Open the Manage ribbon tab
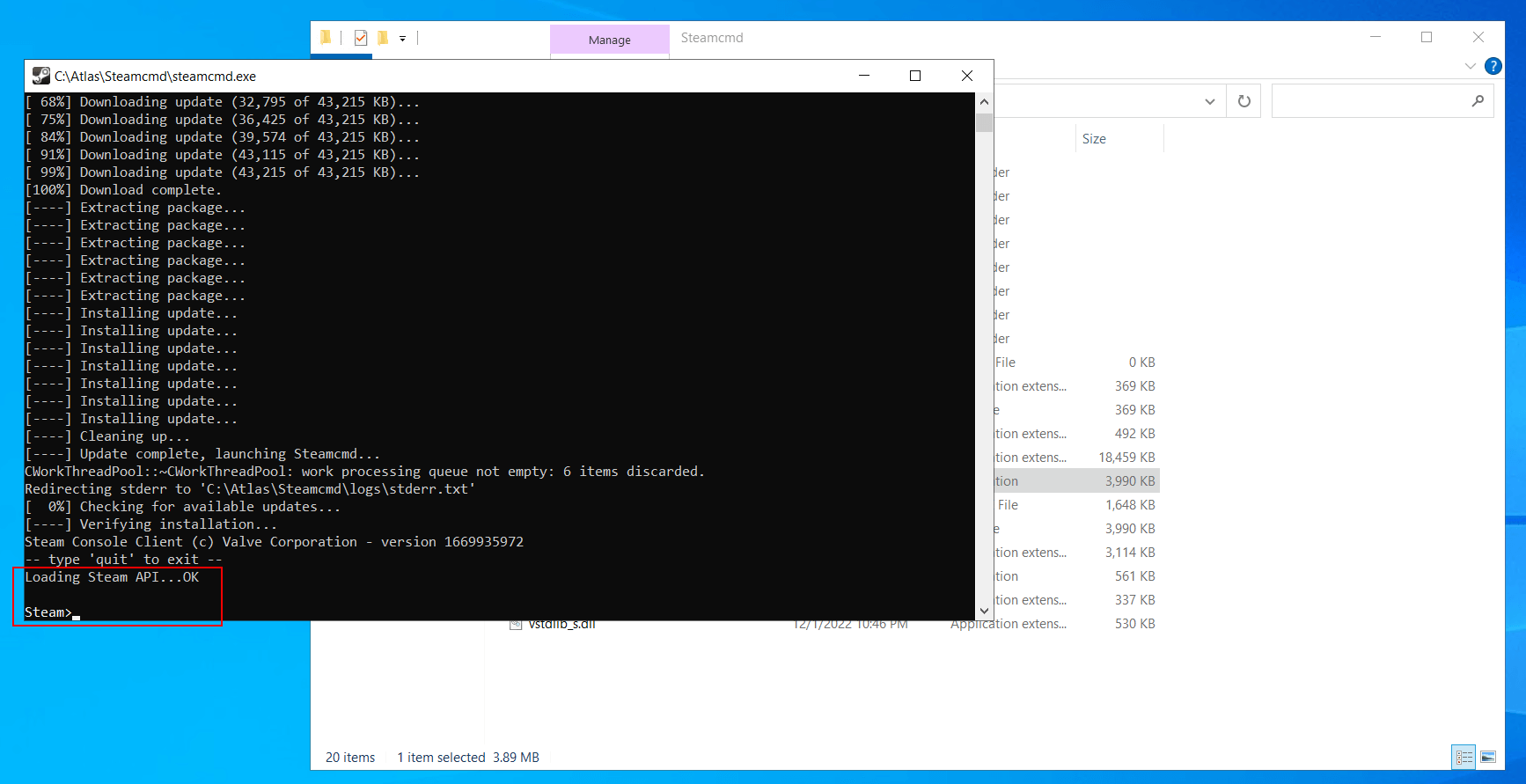Screen dimensions: 1526x784 pos(609,40)
